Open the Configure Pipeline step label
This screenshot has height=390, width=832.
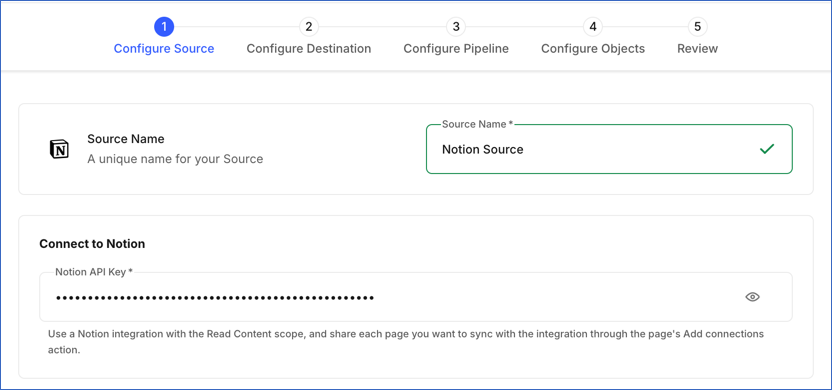(x=456, y=49)
